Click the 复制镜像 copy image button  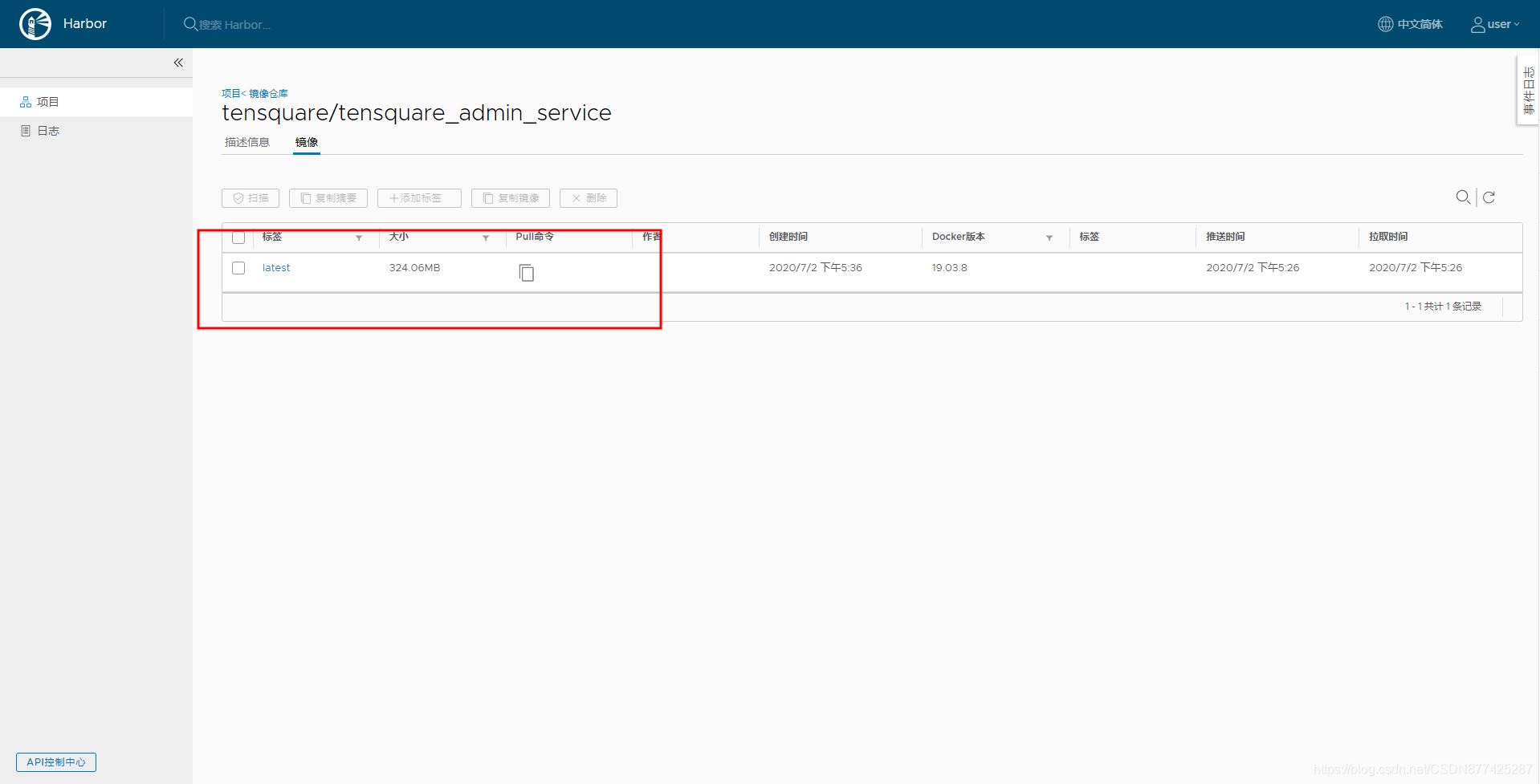tap(511, 198)
